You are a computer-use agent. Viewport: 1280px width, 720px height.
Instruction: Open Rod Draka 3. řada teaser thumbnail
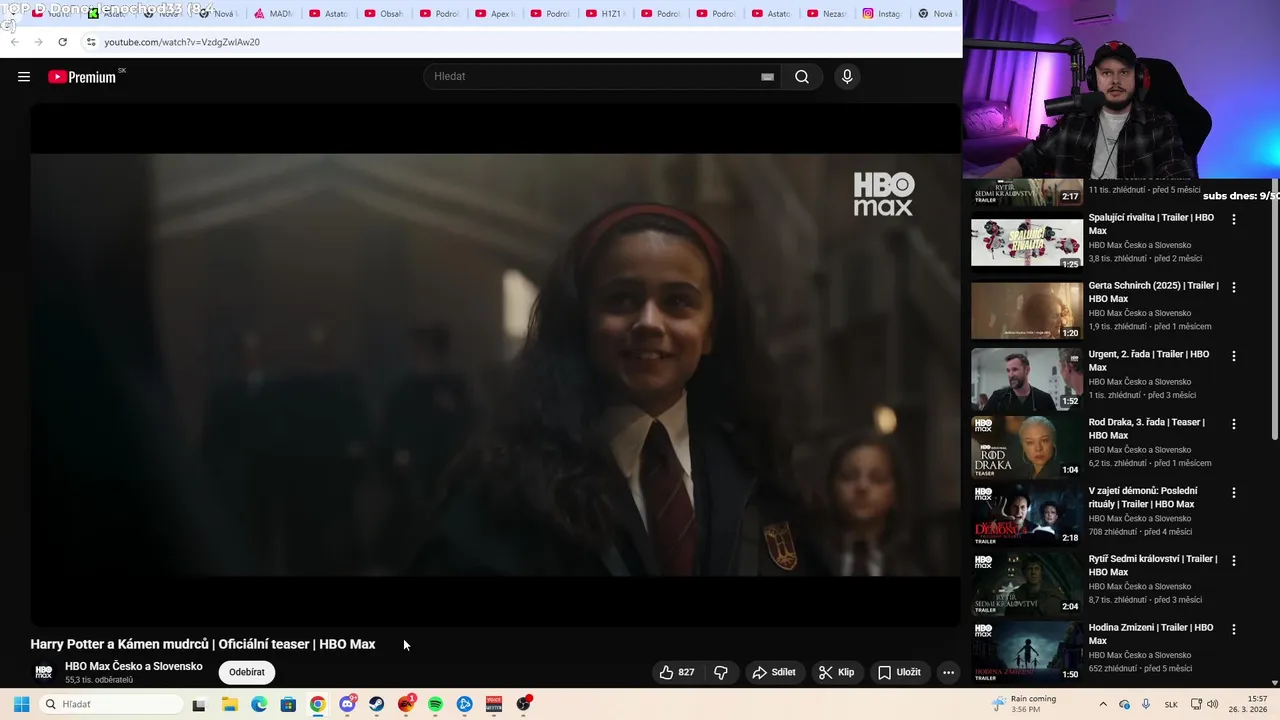click(x=1027, y=448)
